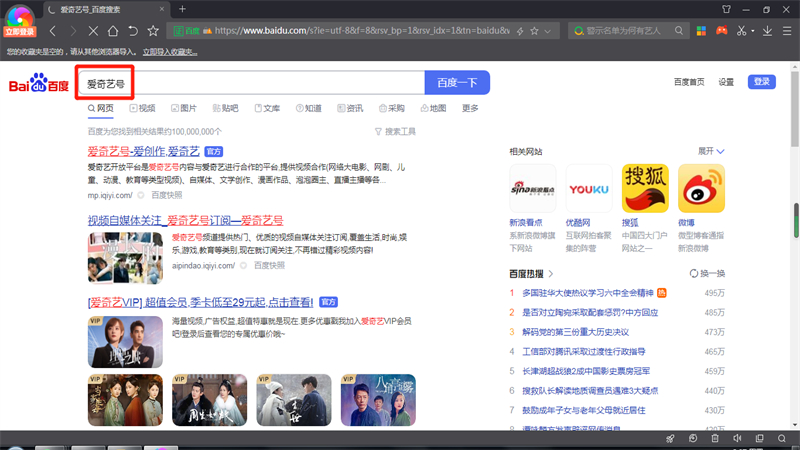Click the 微博 site icon
The height and width of the screenshot is (450, 800).
pos(702,188)
